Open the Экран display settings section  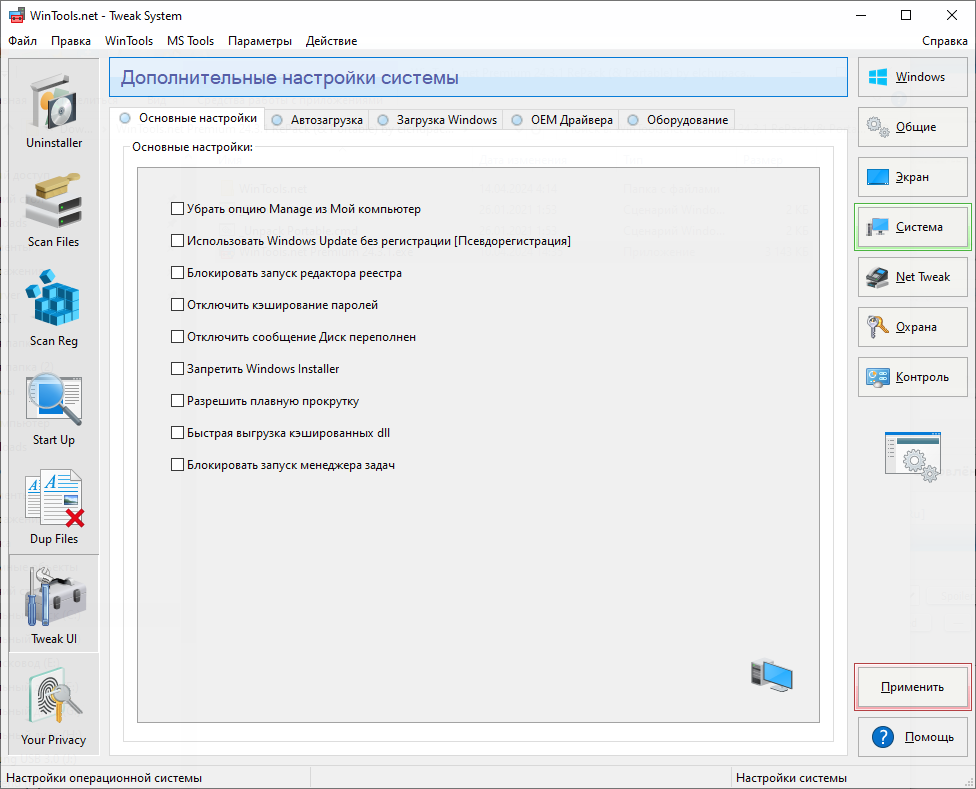(913, 177)
